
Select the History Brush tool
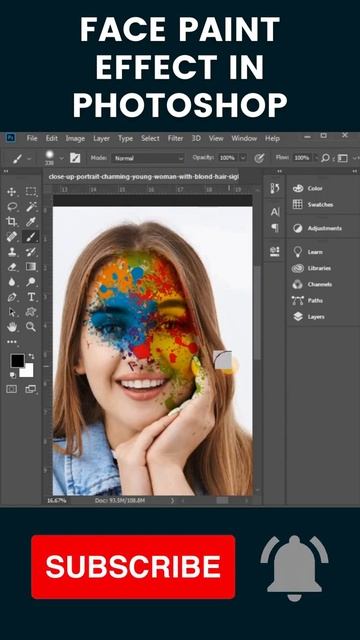(x=31, y=251)
